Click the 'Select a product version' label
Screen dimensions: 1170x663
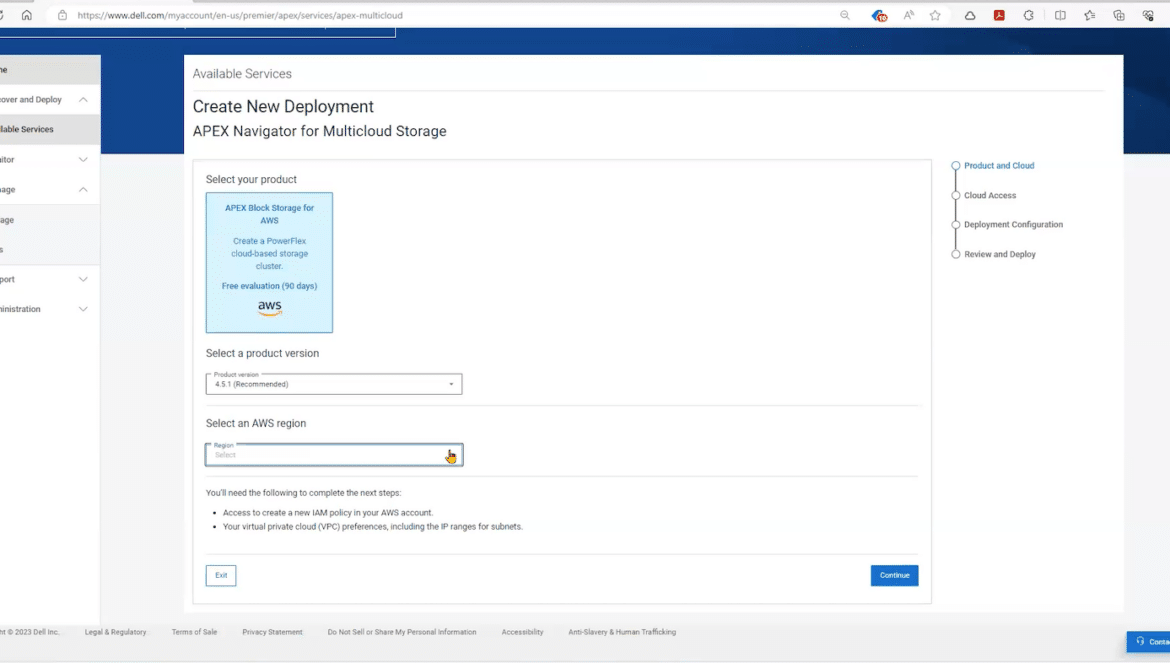tap(262, 354)
